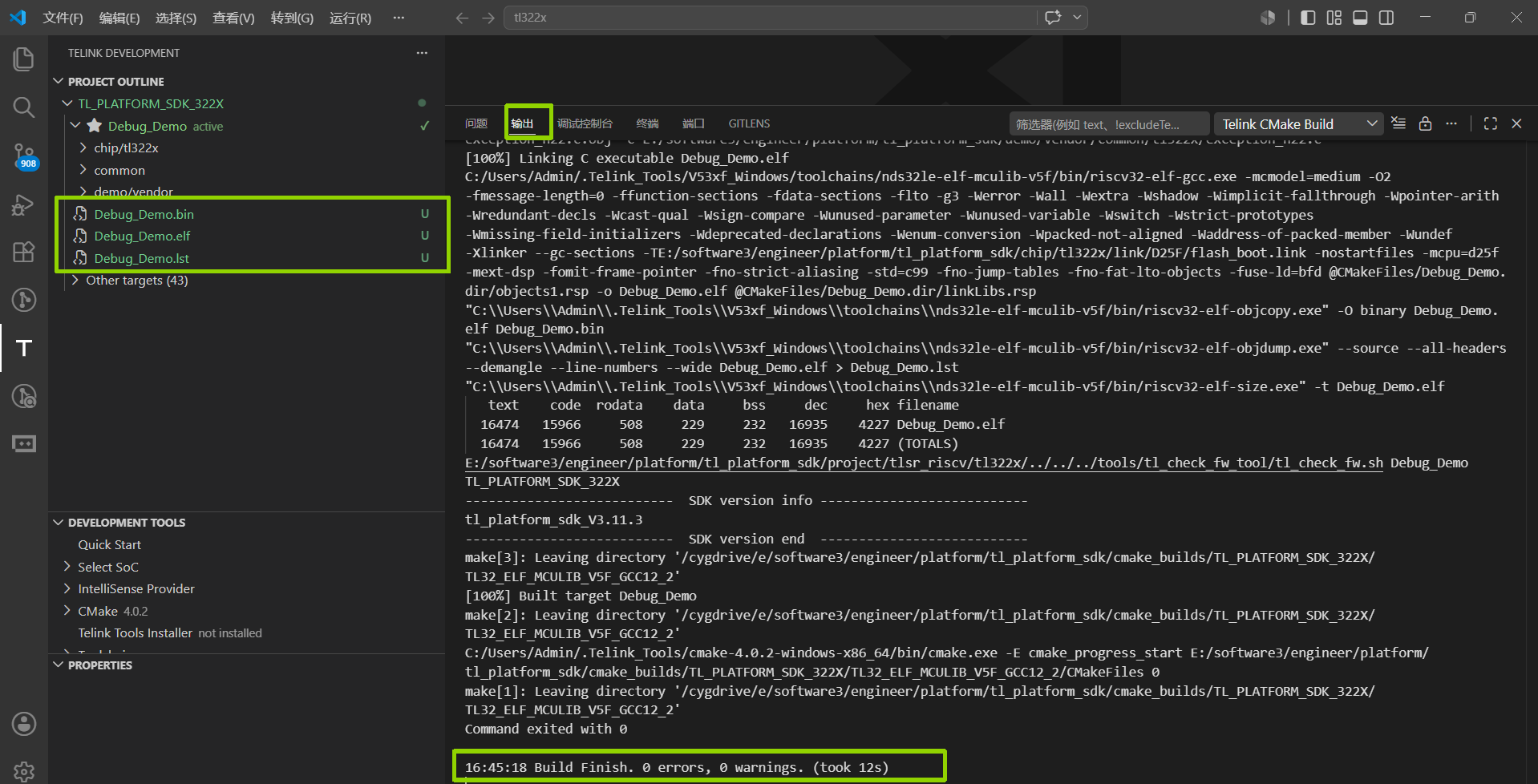1538x784 pixels.
Task: Collapse the PROJECT OUTLINE section
Action: tap(58, 81)
